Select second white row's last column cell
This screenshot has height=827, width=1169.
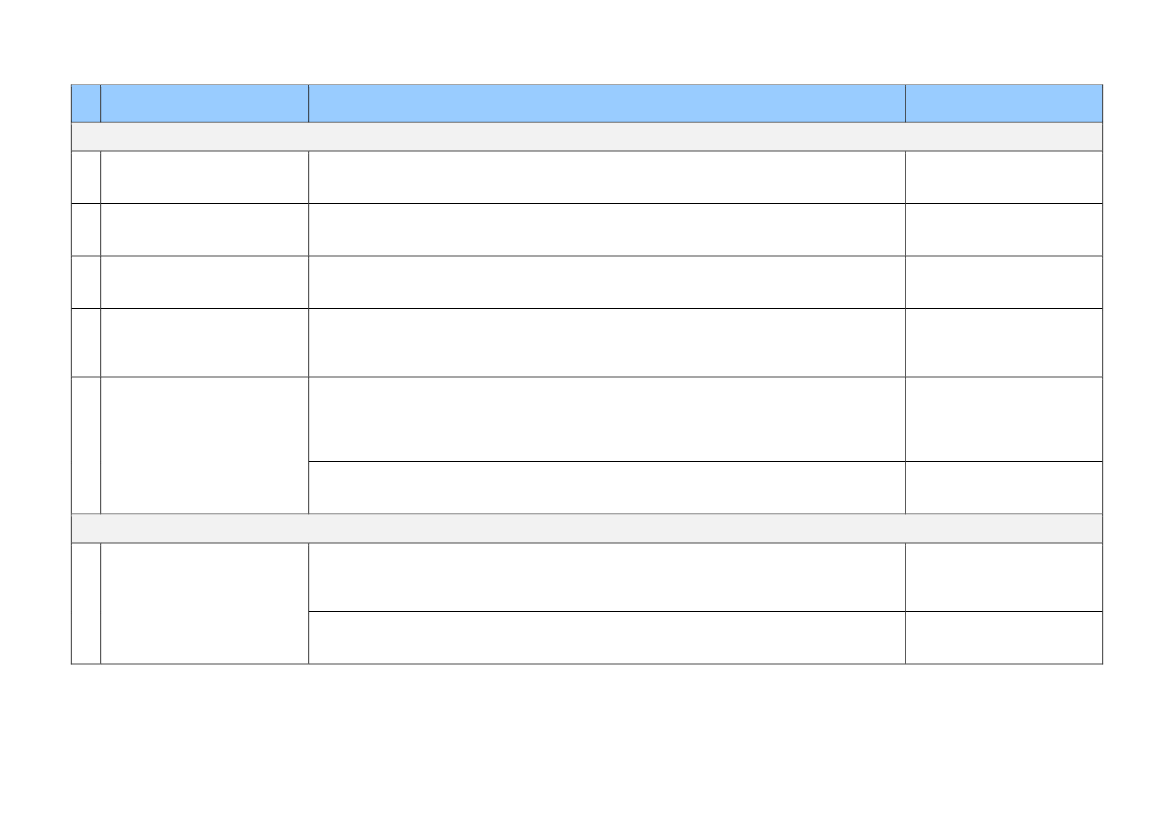[x=1003, y=230]
